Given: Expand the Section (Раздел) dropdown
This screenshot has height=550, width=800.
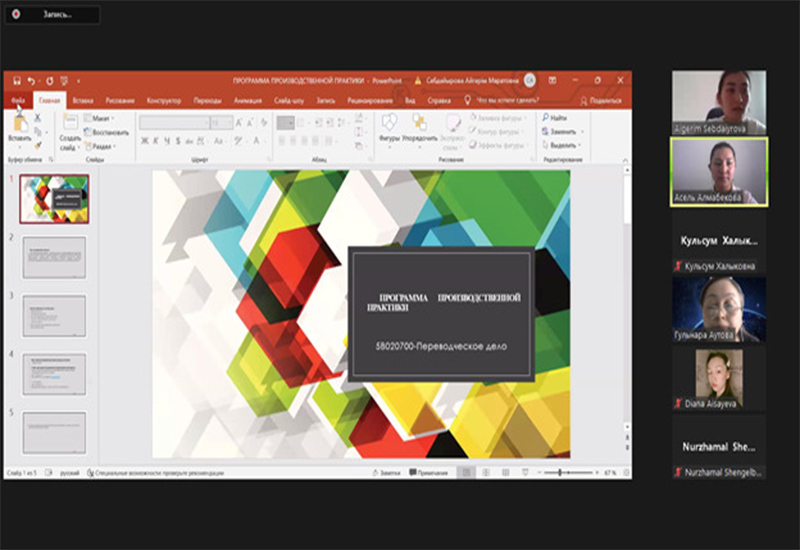Looking at the screenshot, I should (102, 146).
